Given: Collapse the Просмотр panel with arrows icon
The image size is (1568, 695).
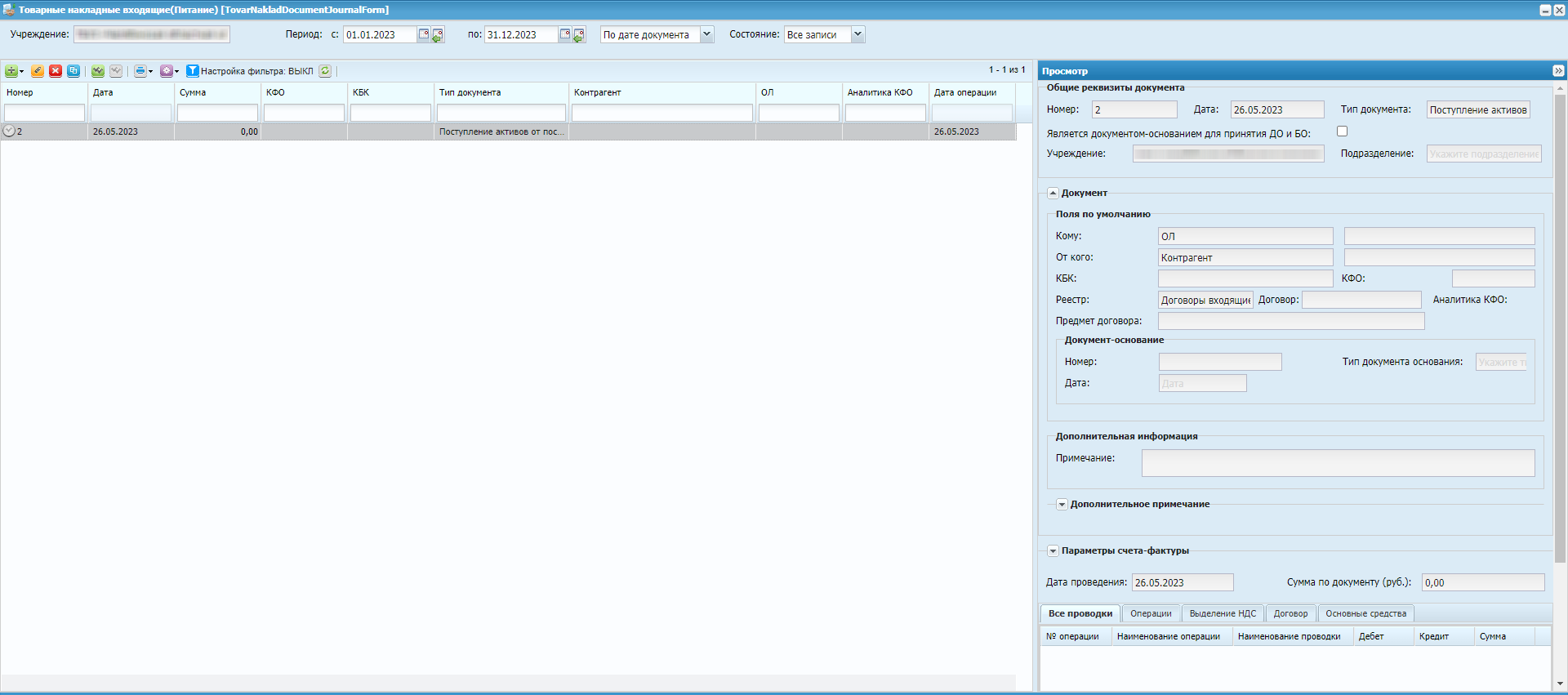Looking at the screenshot, I should (1558, 71).
